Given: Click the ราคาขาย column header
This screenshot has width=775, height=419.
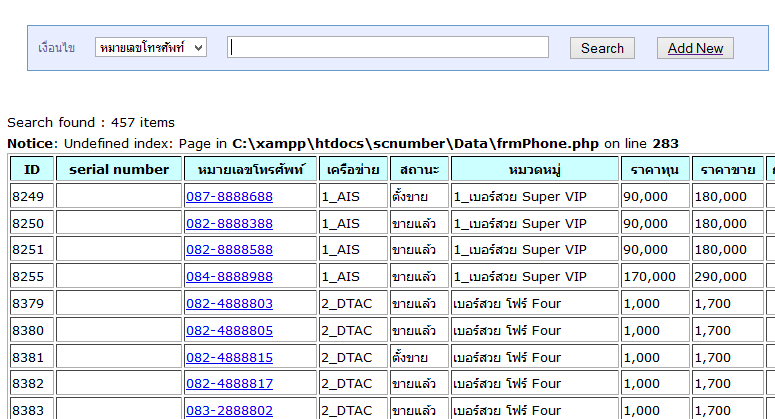Looking at the screenshot, I should coord(728,169).
